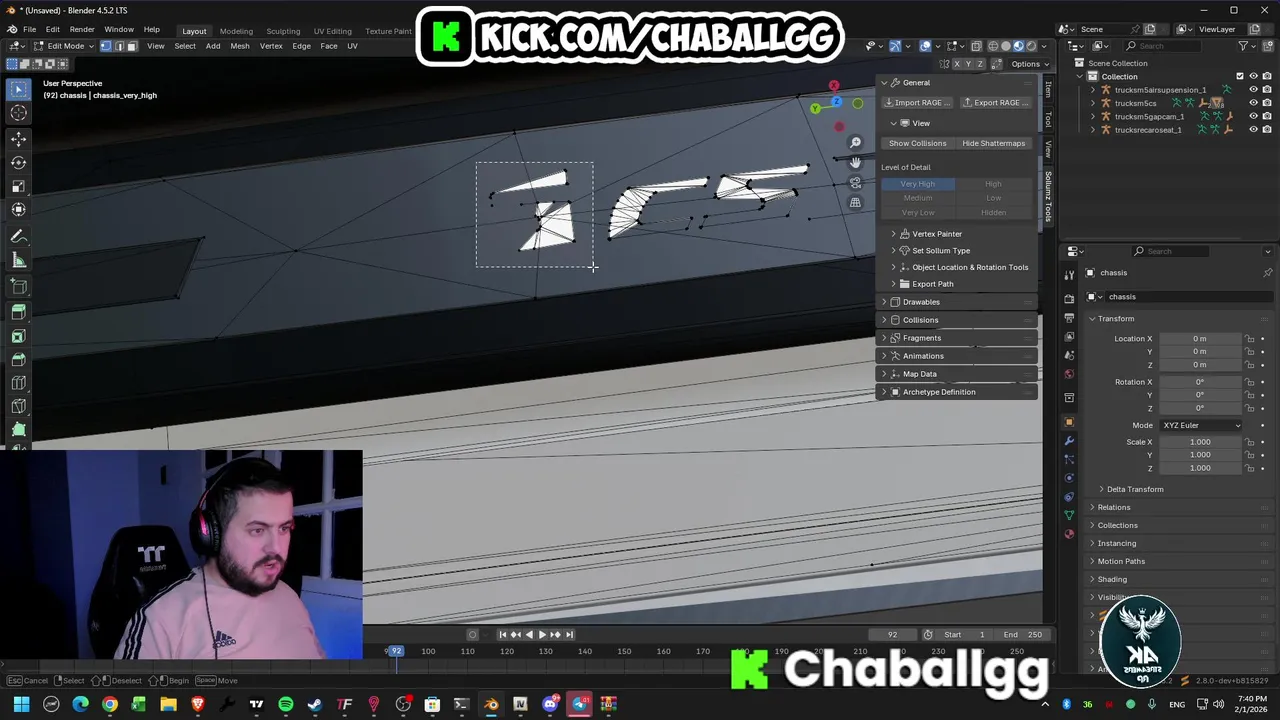
Task: Activate the Cursor tool
Action: (x=18, y=113)
